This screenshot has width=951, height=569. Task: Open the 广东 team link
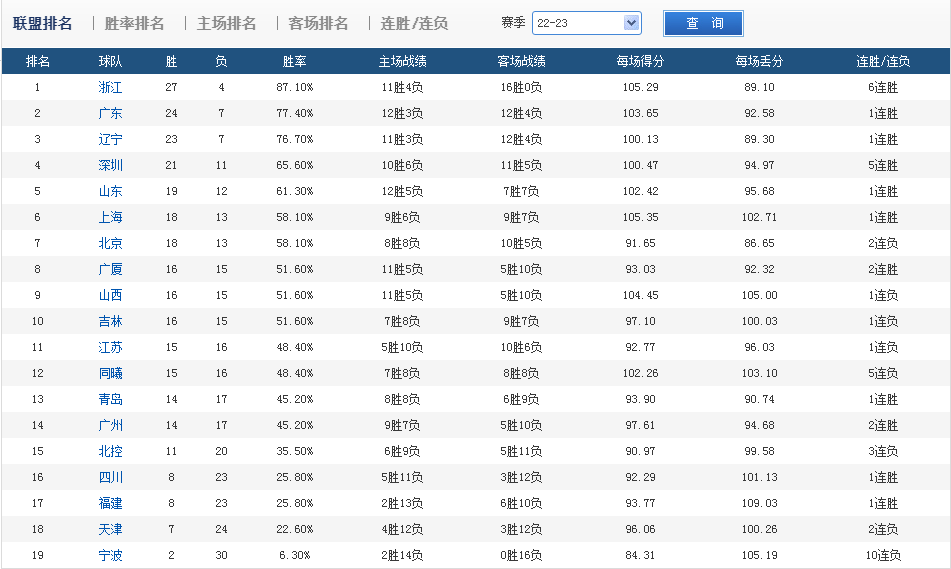[110, 113]
